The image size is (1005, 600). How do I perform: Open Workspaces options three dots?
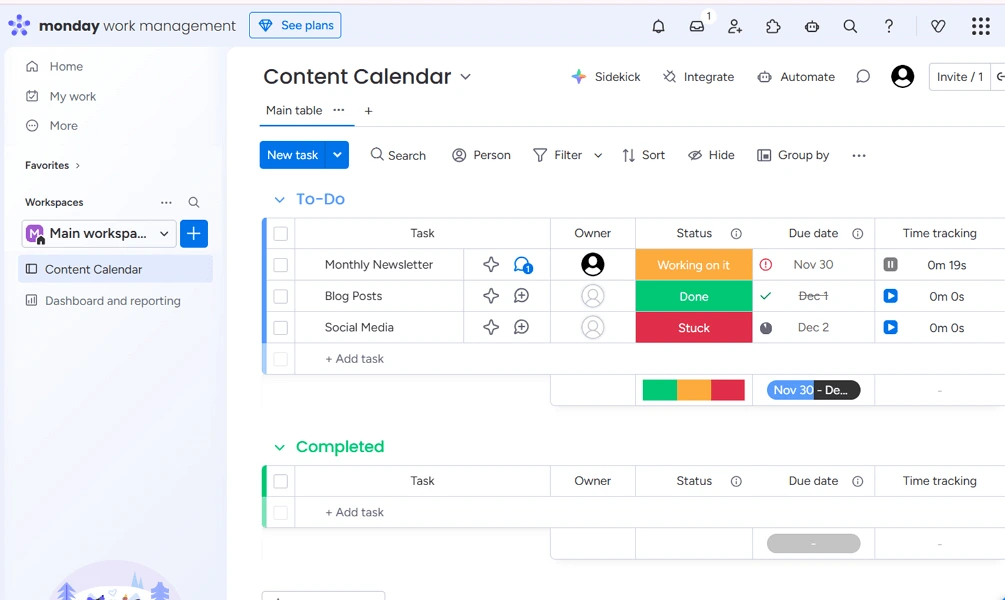pyautogui.click(x=167, y=203)
